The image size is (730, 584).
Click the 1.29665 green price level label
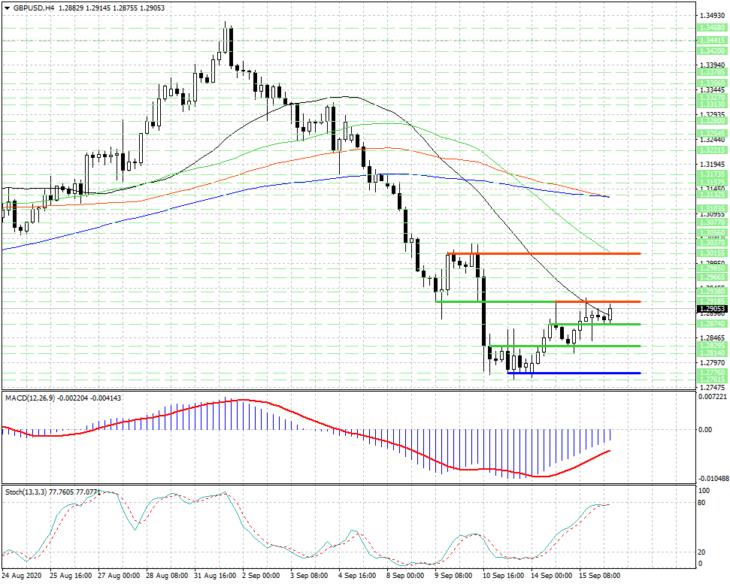click(712, 277)
